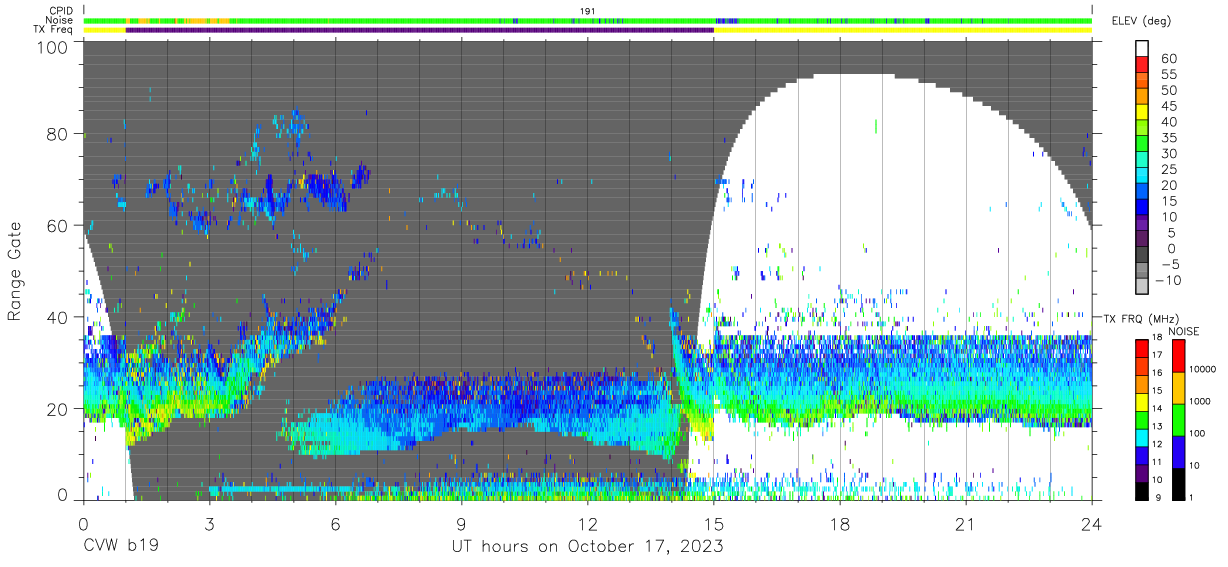This screenshot has width=1228, height=567.
Task: Click x-axis tick label 21
Action: coord(966,524)
